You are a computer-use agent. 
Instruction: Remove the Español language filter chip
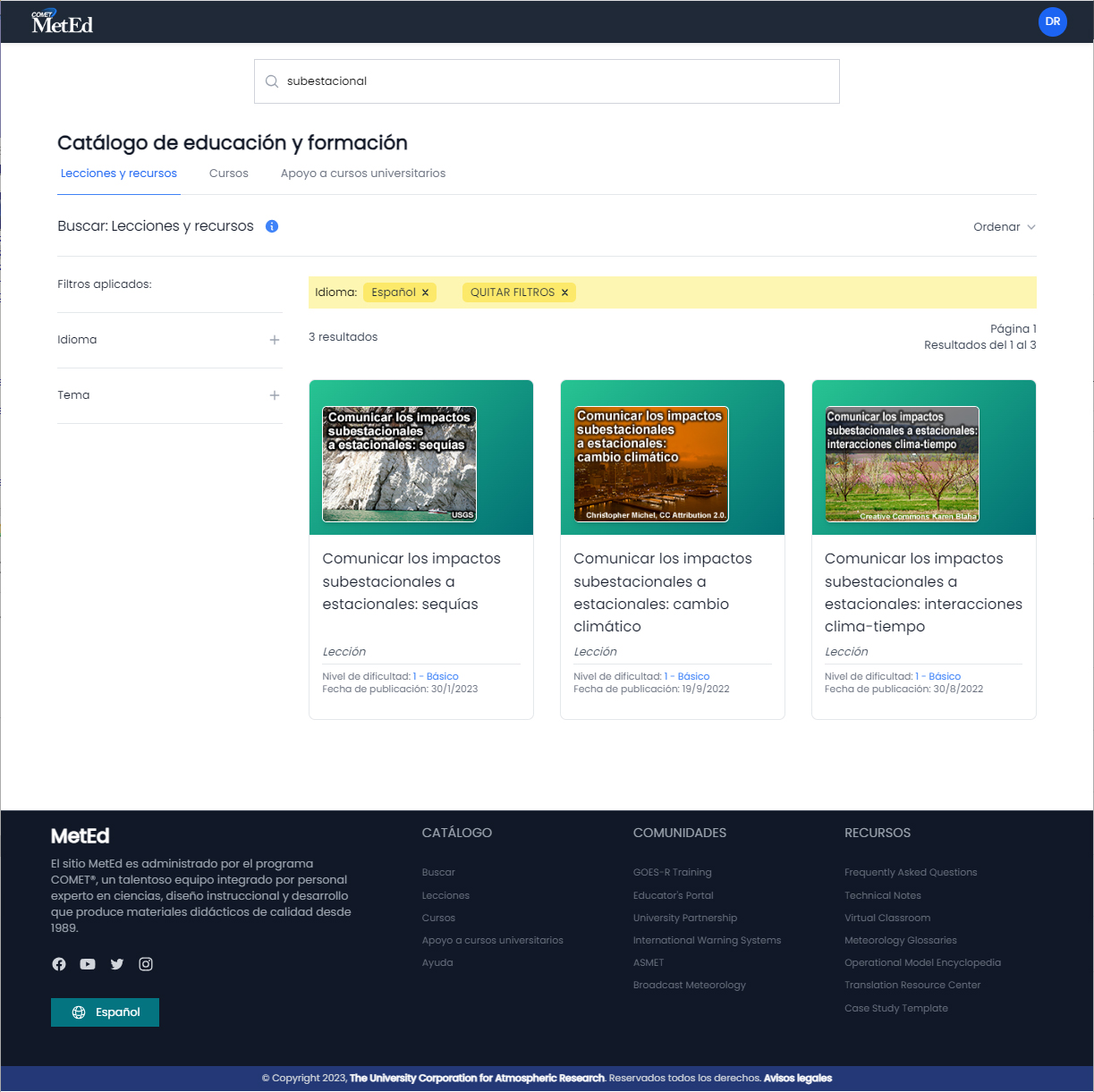425,292
